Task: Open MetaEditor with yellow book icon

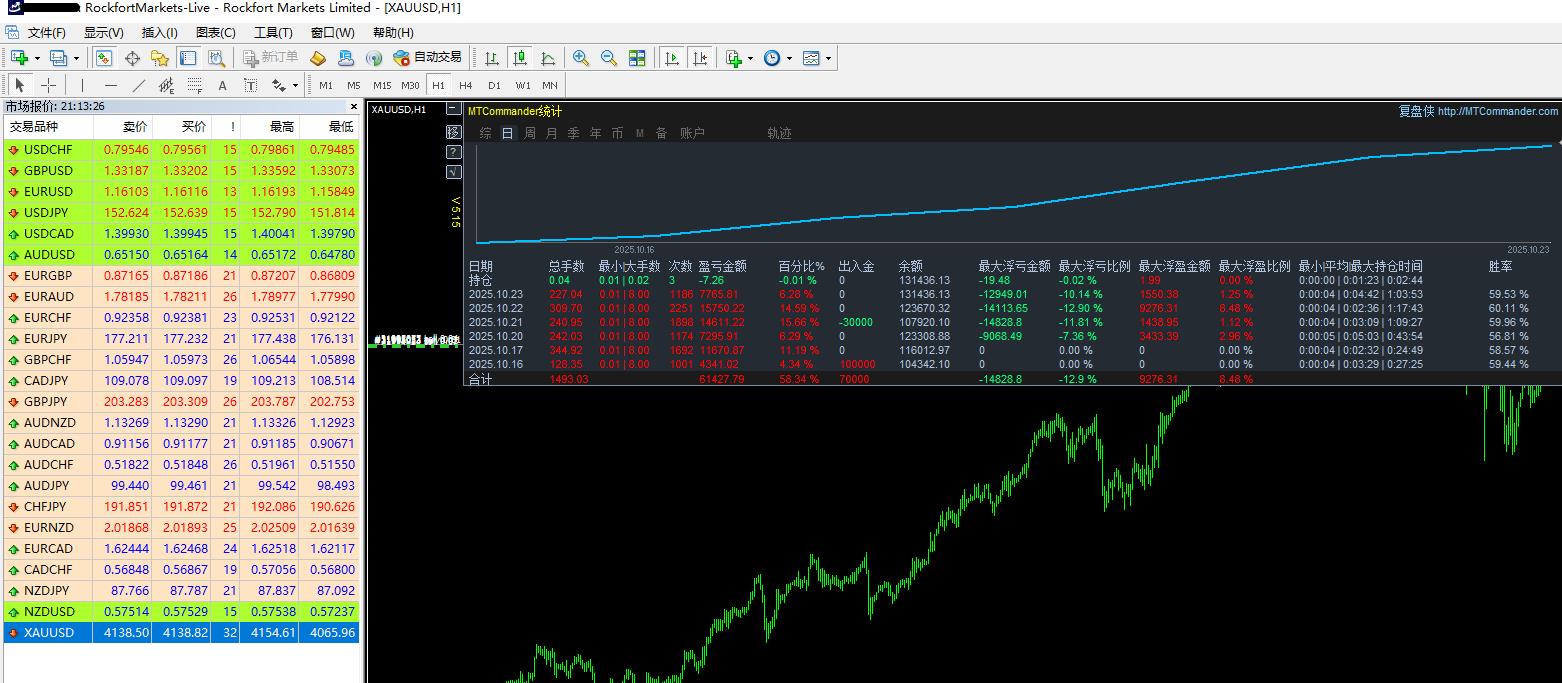Action: point(318,58)
